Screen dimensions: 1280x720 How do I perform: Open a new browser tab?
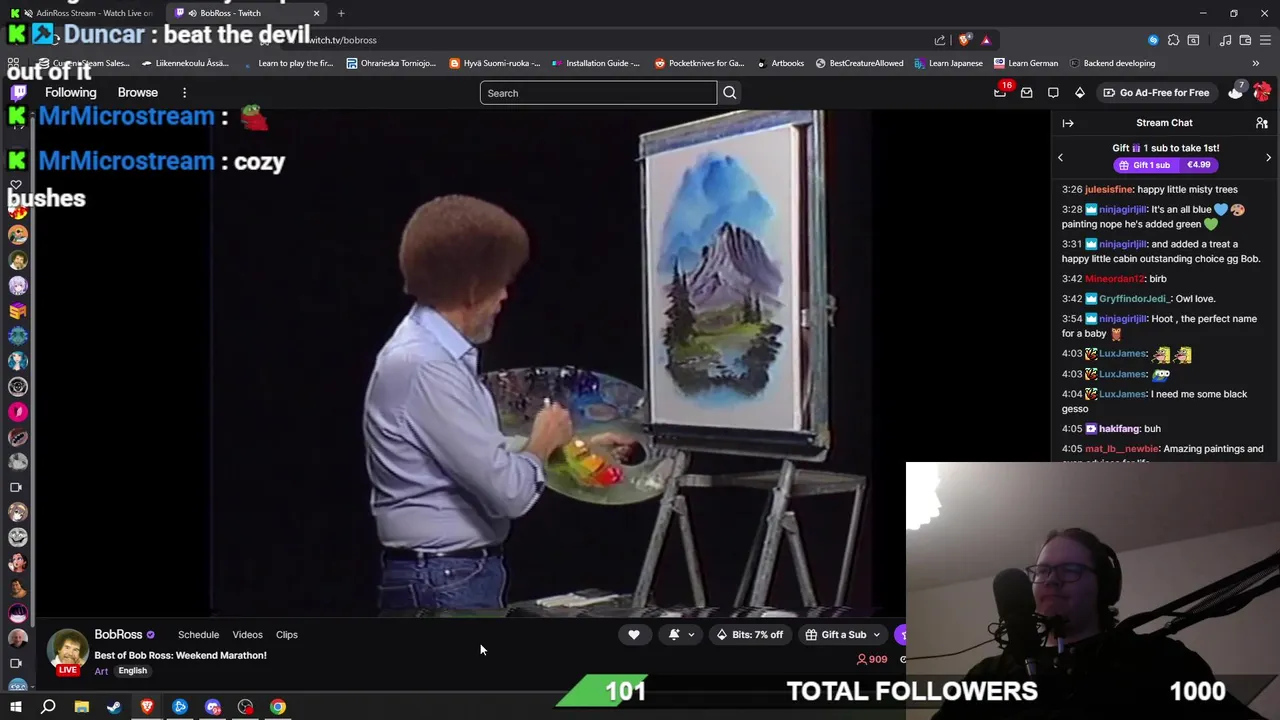[x=341, y=13]
